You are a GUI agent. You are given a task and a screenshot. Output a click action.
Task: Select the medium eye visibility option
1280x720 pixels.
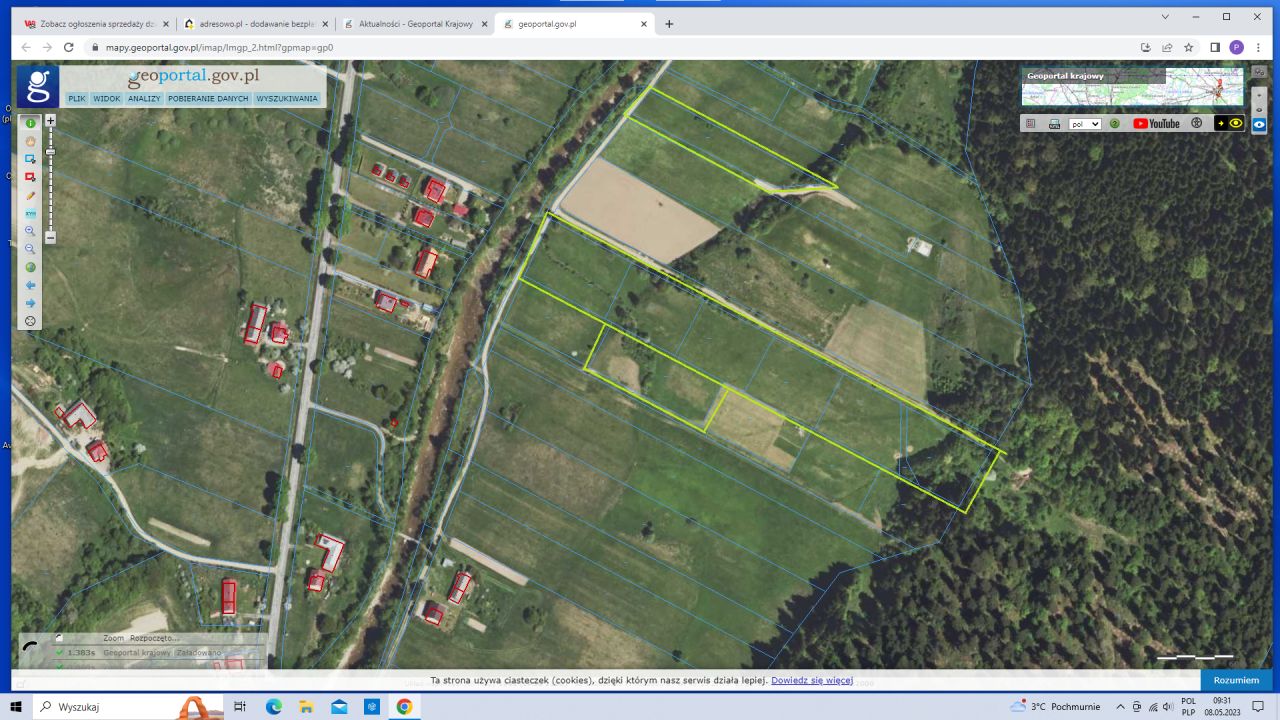[1259, 109]
